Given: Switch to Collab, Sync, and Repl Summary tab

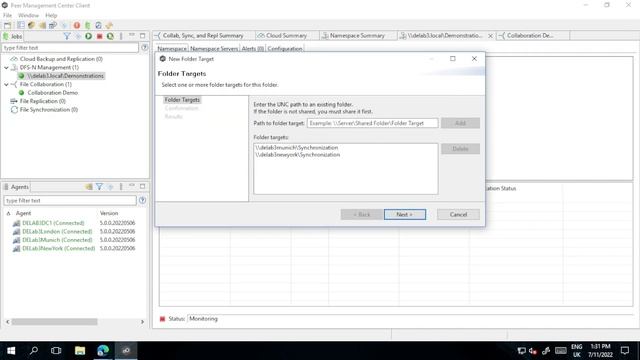Looking at the screenshot, I should pos(203,36).
